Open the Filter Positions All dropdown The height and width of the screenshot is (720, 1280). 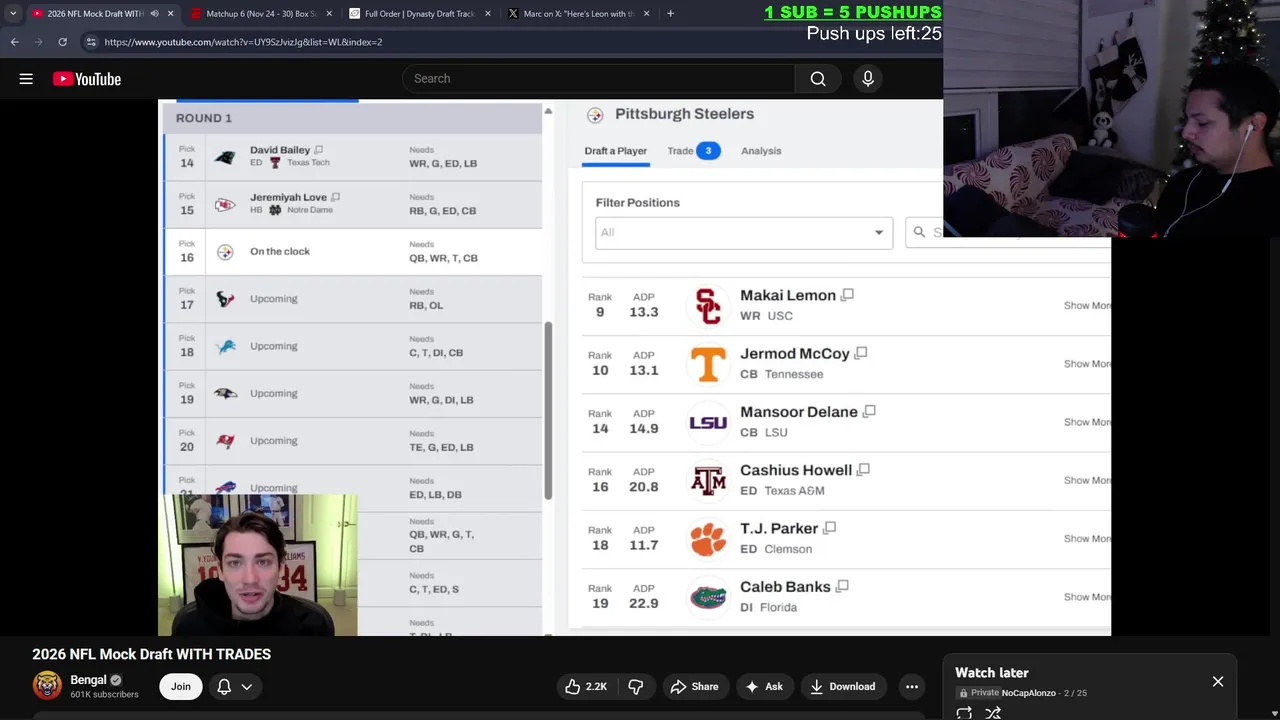coord(743,232)
